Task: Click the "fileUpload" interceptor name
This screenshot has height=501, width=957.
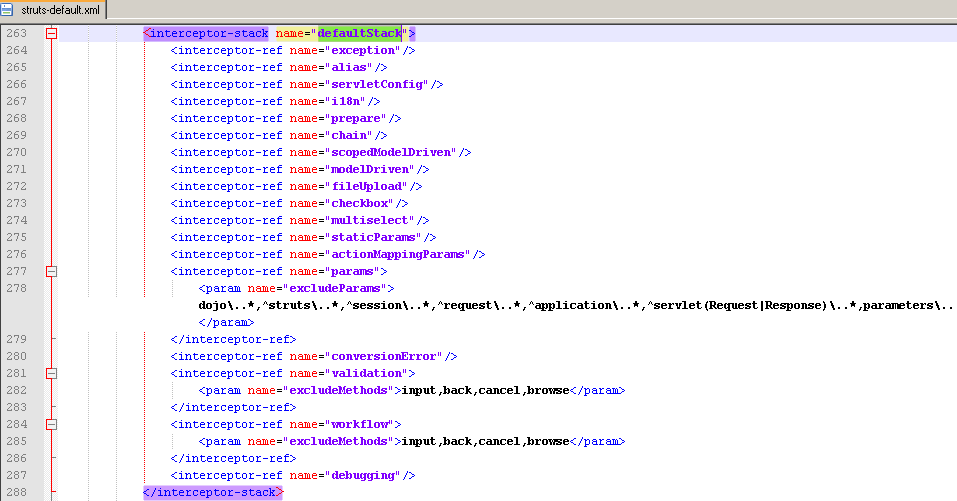Action: [x=367, y=186]
